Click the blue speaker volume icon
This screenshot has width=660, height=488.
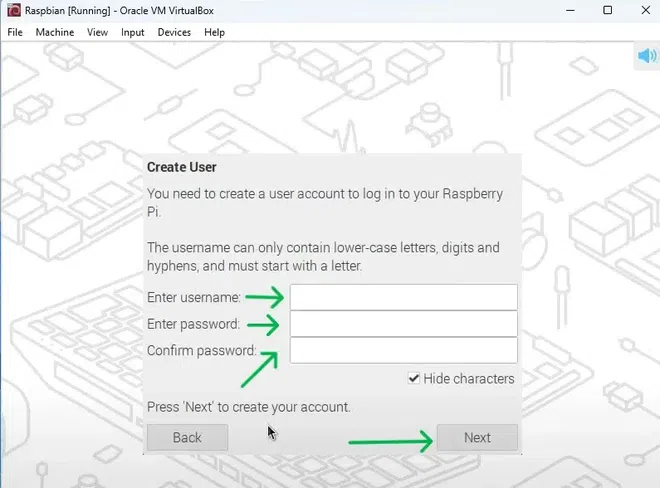(x=645, y=55)
